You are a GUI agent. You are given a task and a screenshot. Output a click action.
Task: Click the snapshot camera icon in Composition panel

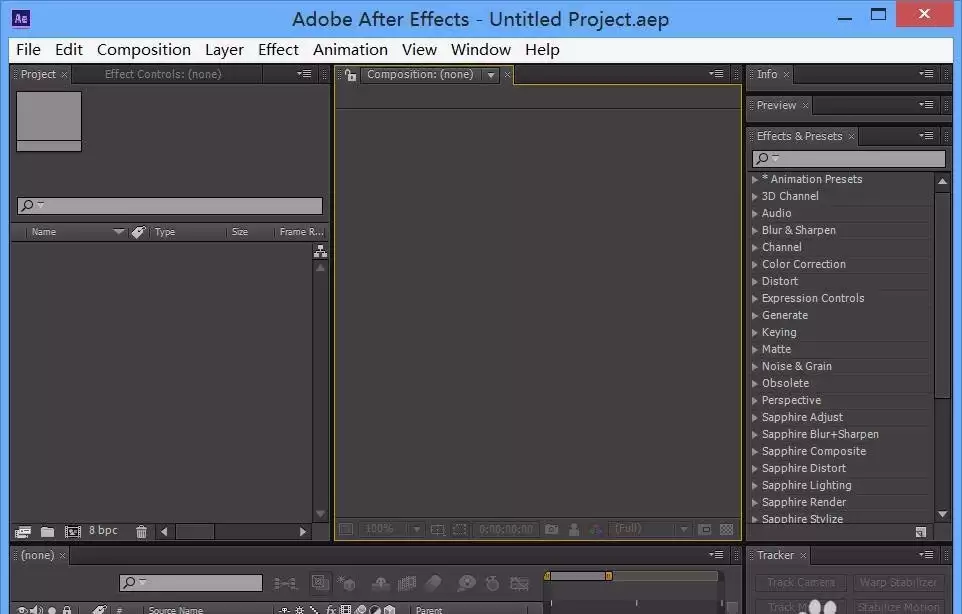552,529
